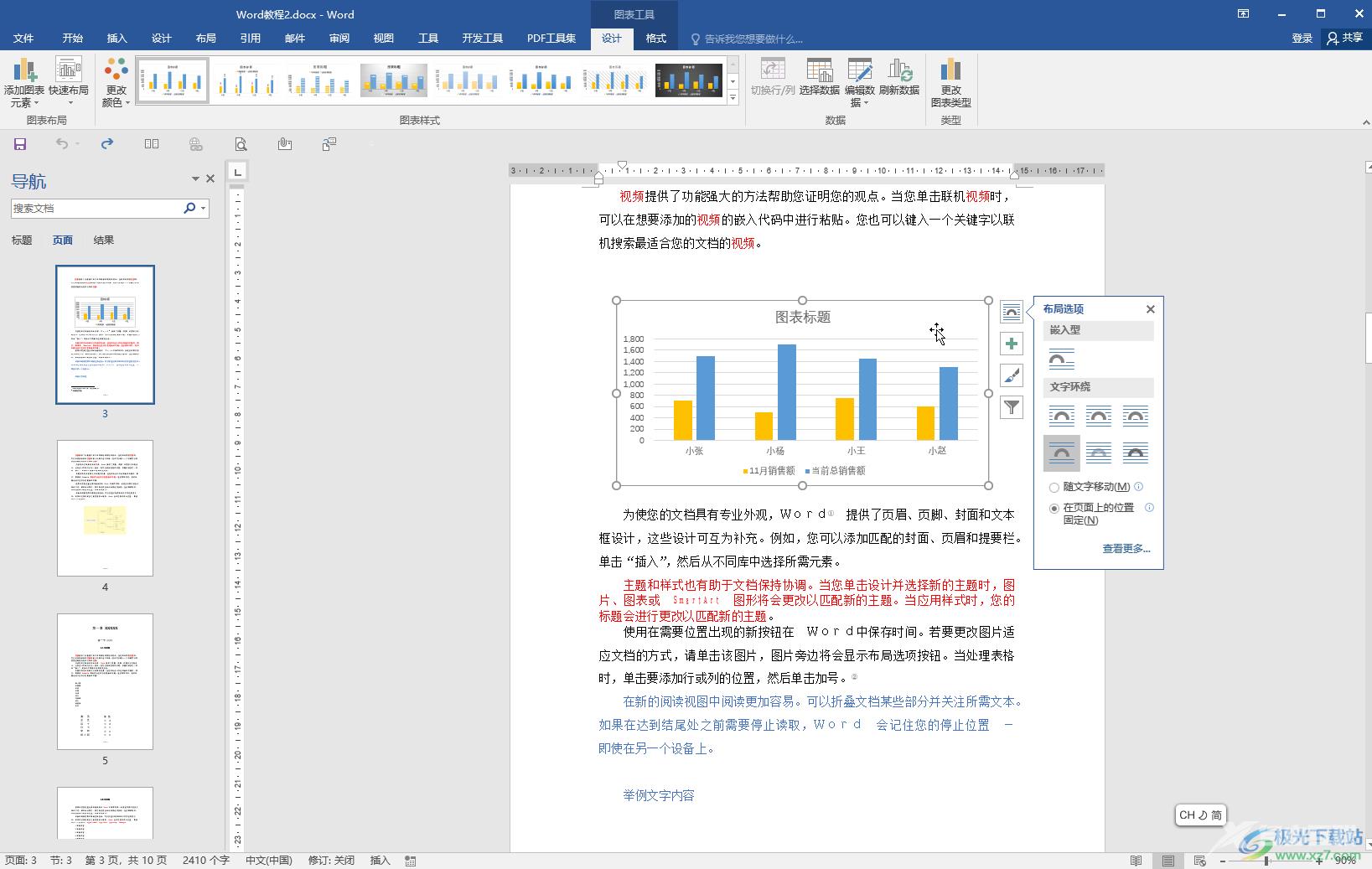Screen dimensions: 1372x869
Task: Select page 4 thumbnail in navigation
Action: [x=105, y=508]
